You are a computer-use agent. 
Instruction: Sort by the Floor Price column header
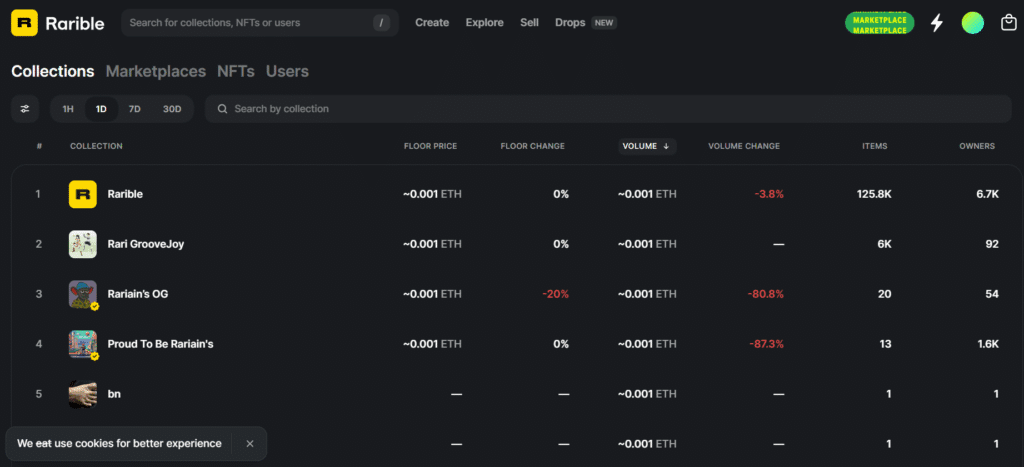click(430, 146)
